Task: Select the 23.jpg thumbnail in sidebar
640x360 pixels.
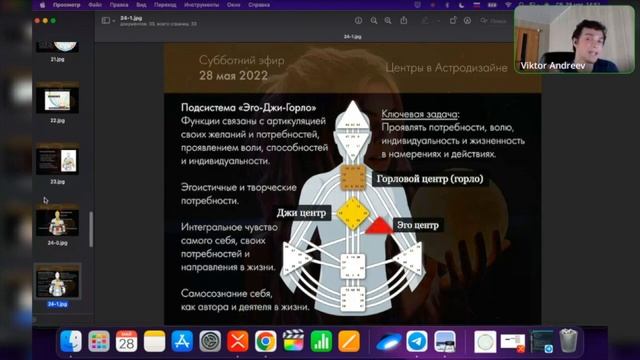Action: (58, 159)
